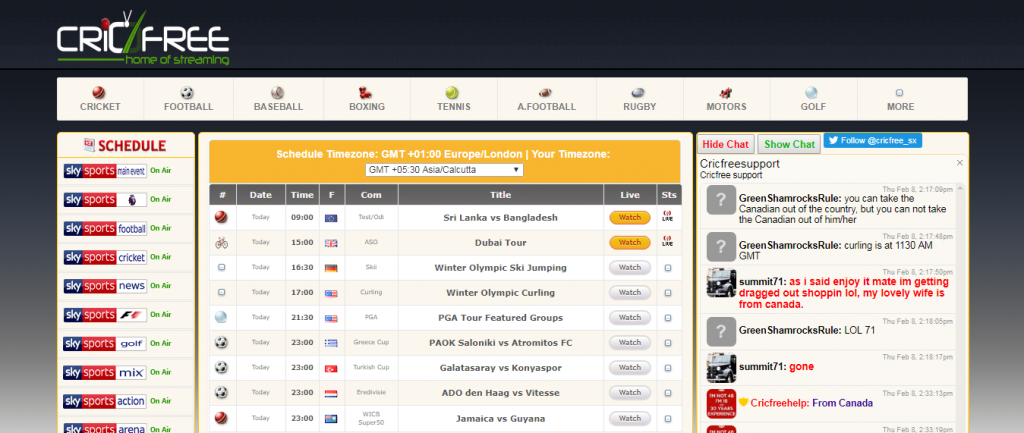Open the Cricket category
Image resolution: width=1024 pixels, height=433 pixels.
(100, 99)
